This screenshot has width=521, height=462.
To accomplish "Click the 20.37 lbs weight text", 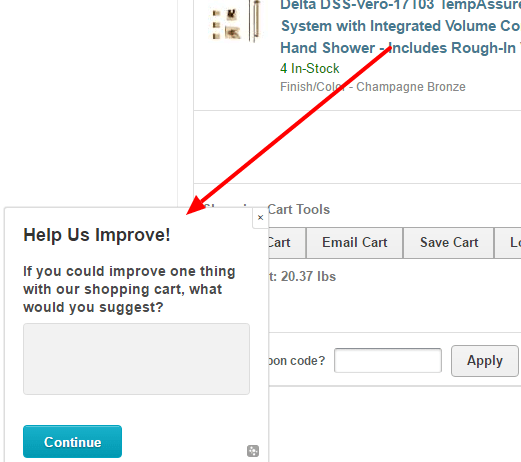I will coord(308,277).
